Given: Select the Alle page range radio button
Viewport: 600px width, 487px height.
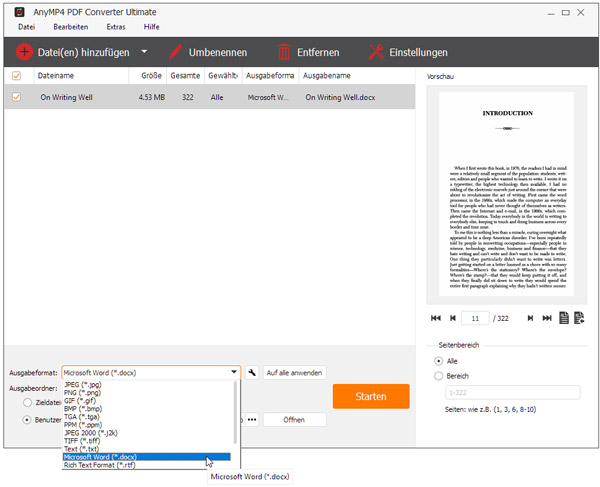Looking at the screenshot, I should click(x=439, y=361).
